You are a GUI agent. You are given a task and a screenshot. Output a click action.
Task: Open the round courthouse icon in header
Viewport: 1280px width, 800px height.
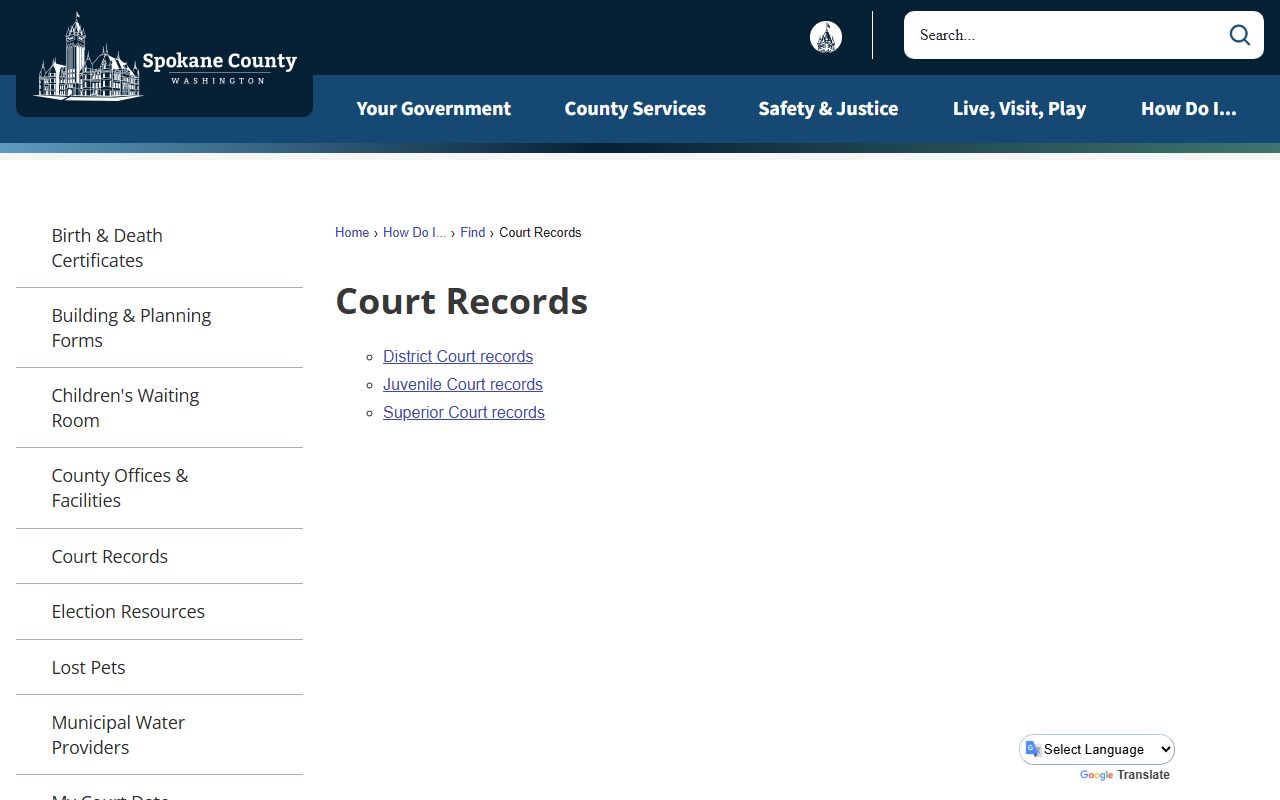[x=826, y=37]
